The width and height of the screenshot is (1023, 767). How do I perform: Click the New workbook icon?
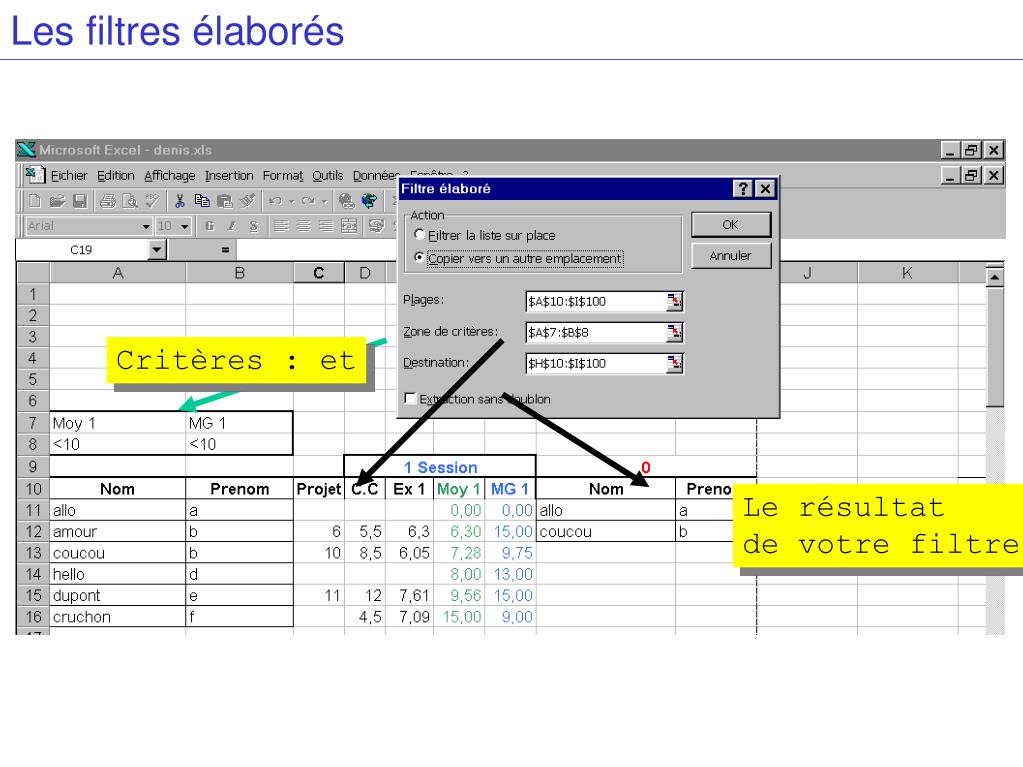coord(35,201)
